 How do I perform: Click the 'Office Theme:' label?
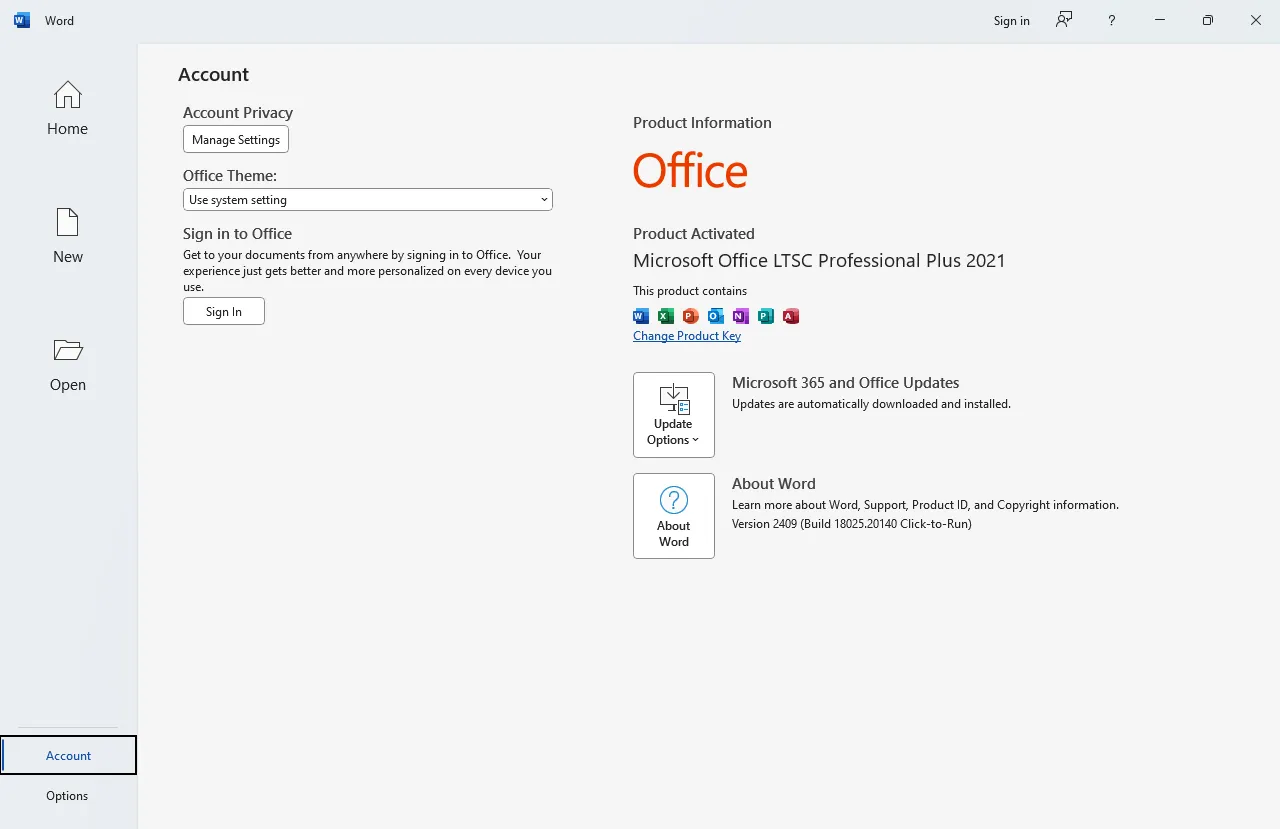[230, 176]
